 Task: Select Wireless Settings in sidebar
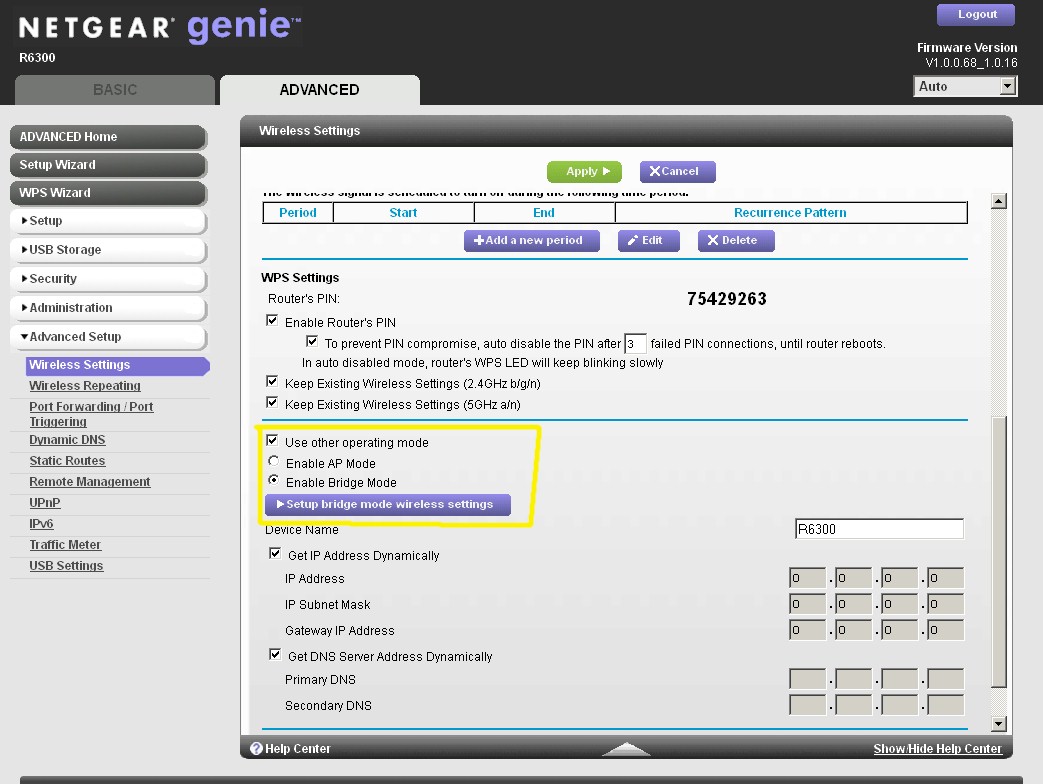(x=118, y=365)
